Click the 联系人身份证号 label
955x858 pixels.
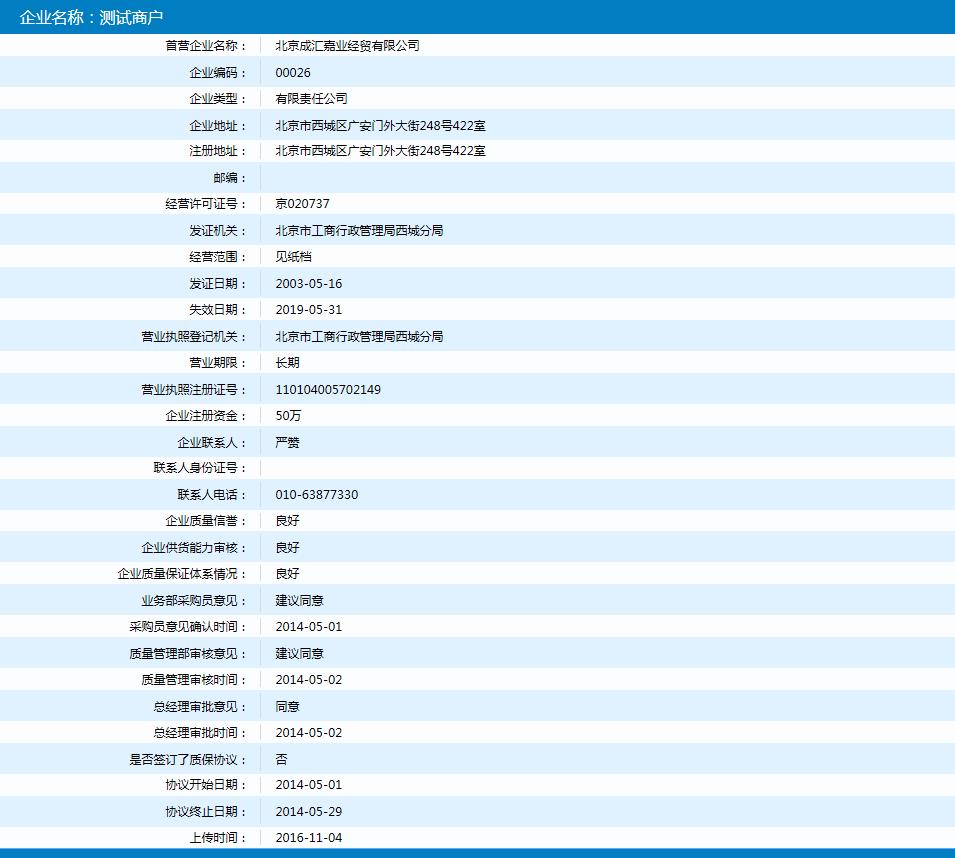click(200, 468)
